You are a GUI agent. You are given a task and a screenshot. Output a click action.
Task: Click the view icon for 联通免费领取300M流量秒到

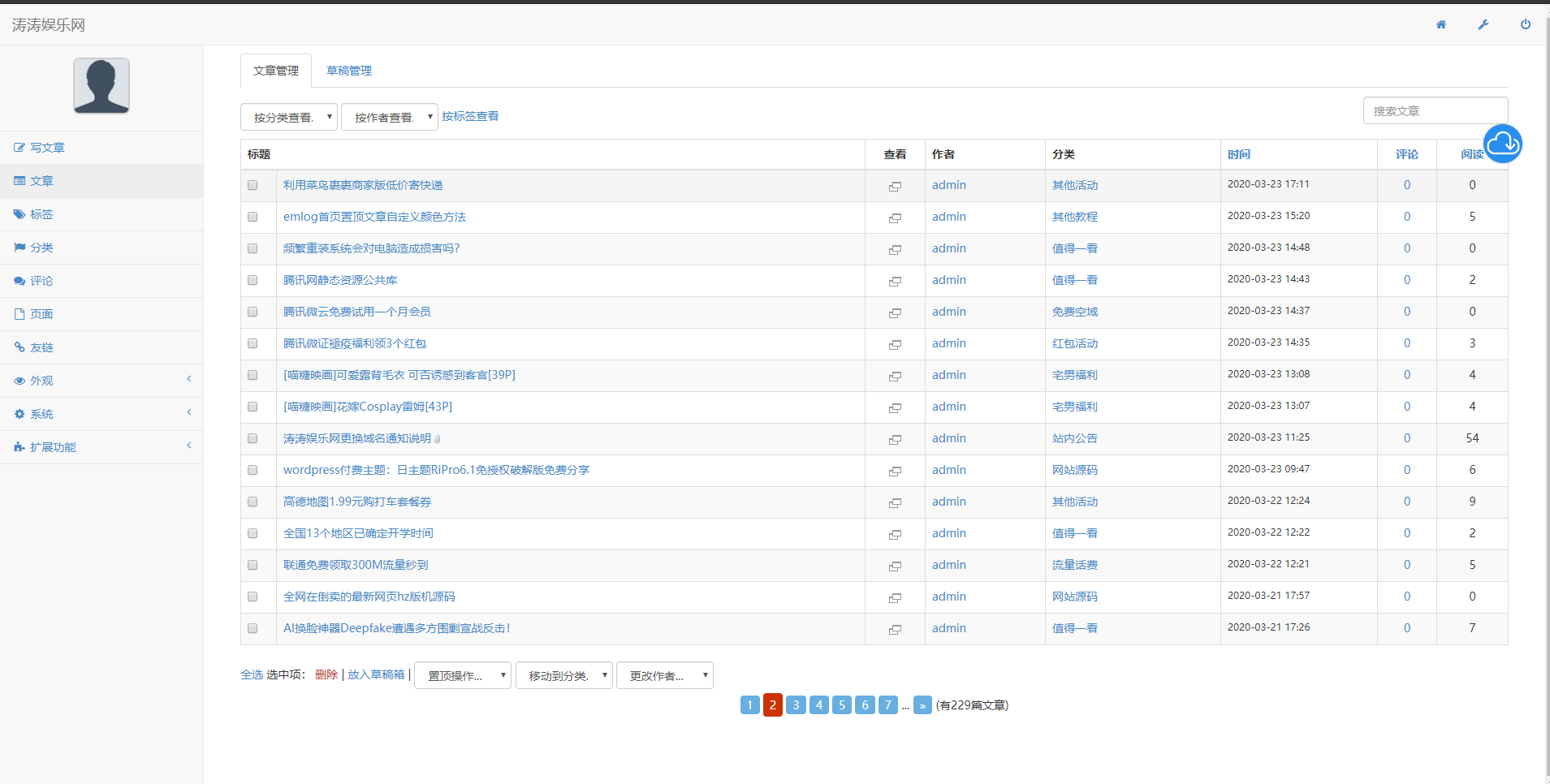click(x=895, y=566)
